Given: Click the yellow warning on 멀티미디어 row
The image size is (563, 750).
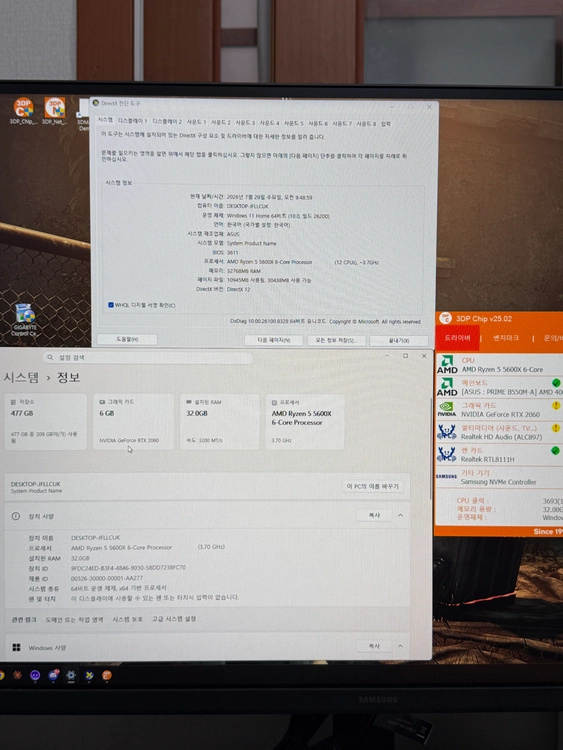Looking at the screenshot, I should 556,428.
